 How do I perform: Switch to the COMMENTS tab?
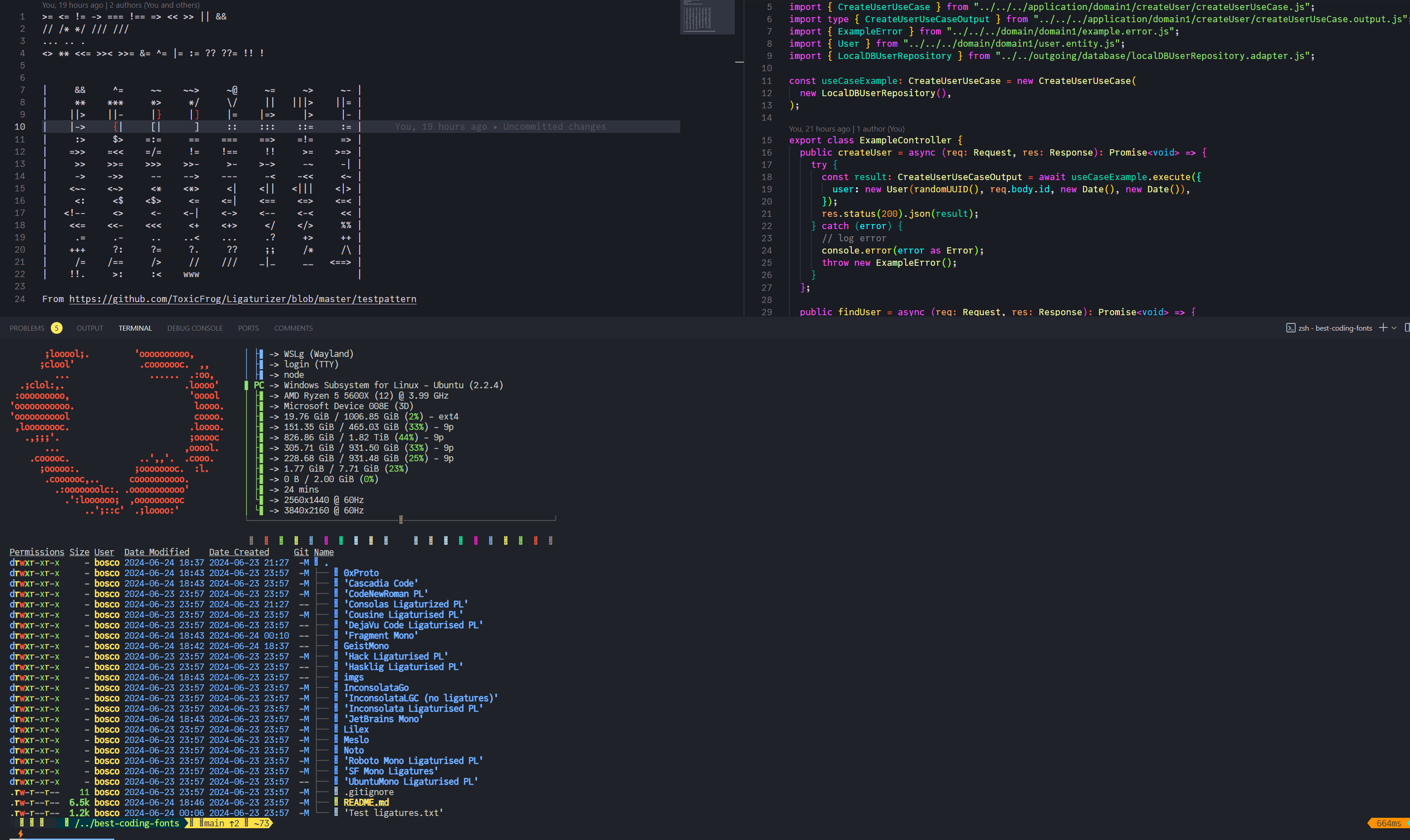(293, 328)
